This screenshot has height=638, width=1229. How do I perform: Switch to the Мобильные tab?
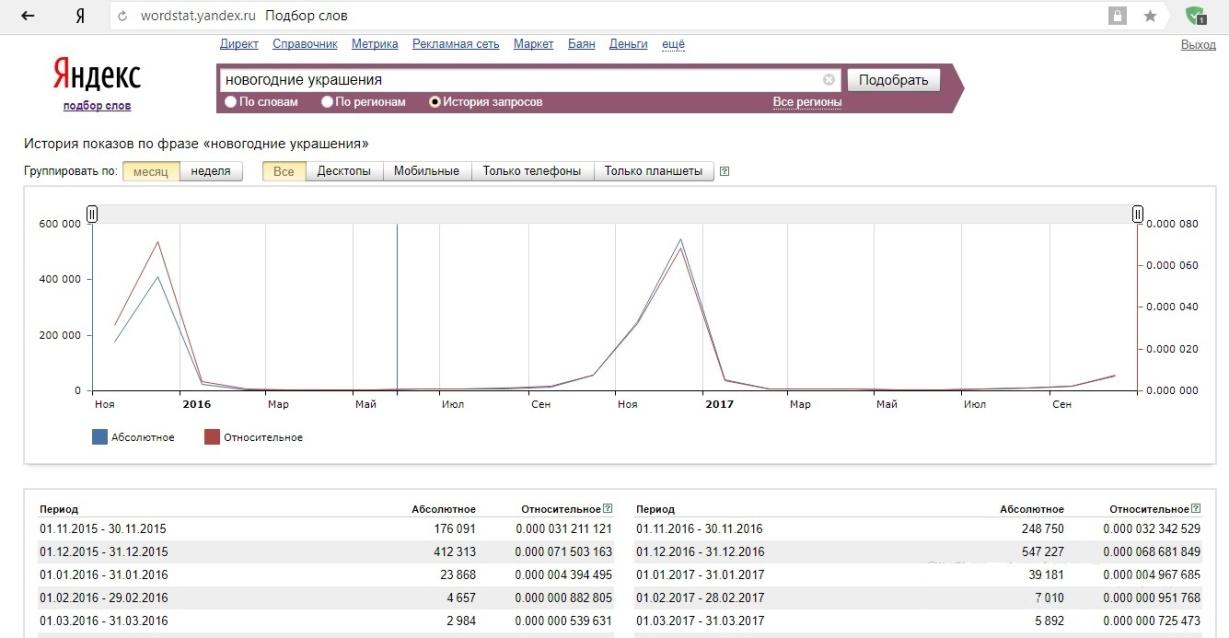tap(426, 171)
